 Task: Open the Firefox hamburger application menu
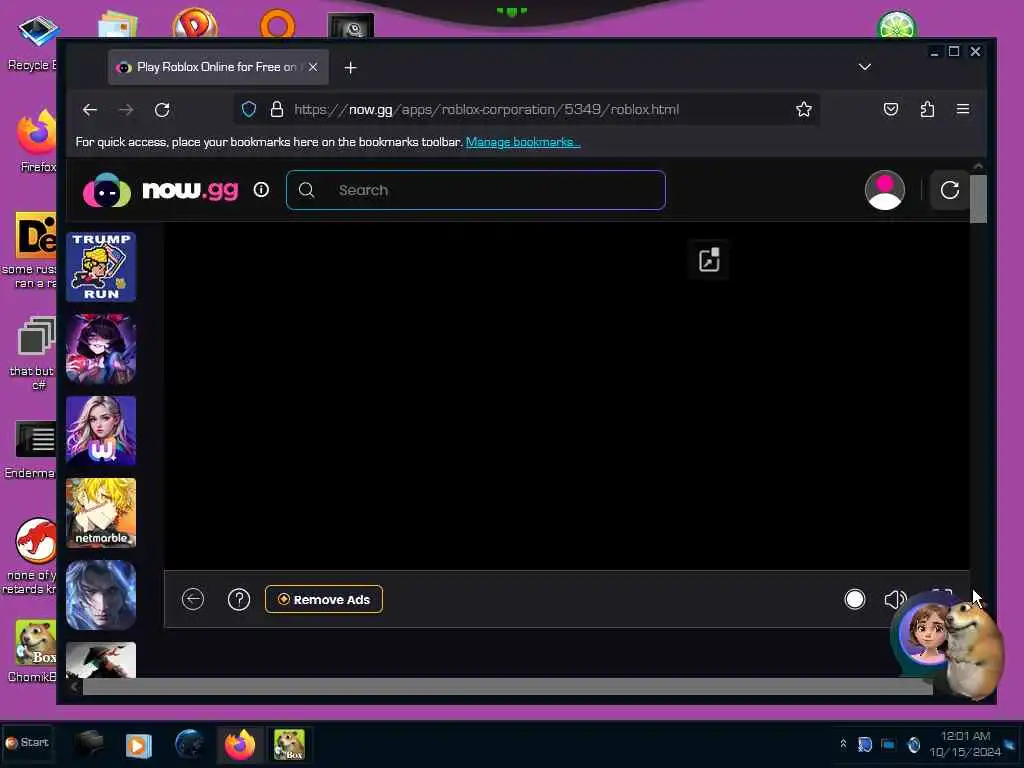tap(963, 109)
